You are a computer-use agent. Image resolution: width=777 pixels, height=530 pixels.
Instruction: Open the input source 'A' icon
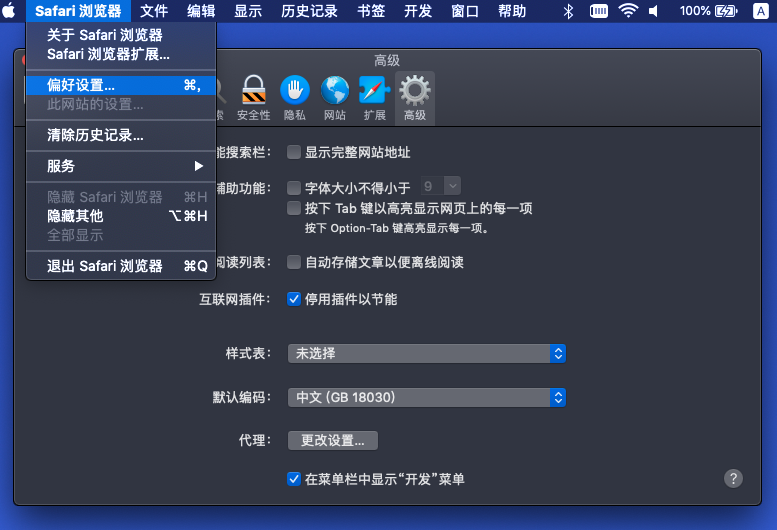pos(760,11)
